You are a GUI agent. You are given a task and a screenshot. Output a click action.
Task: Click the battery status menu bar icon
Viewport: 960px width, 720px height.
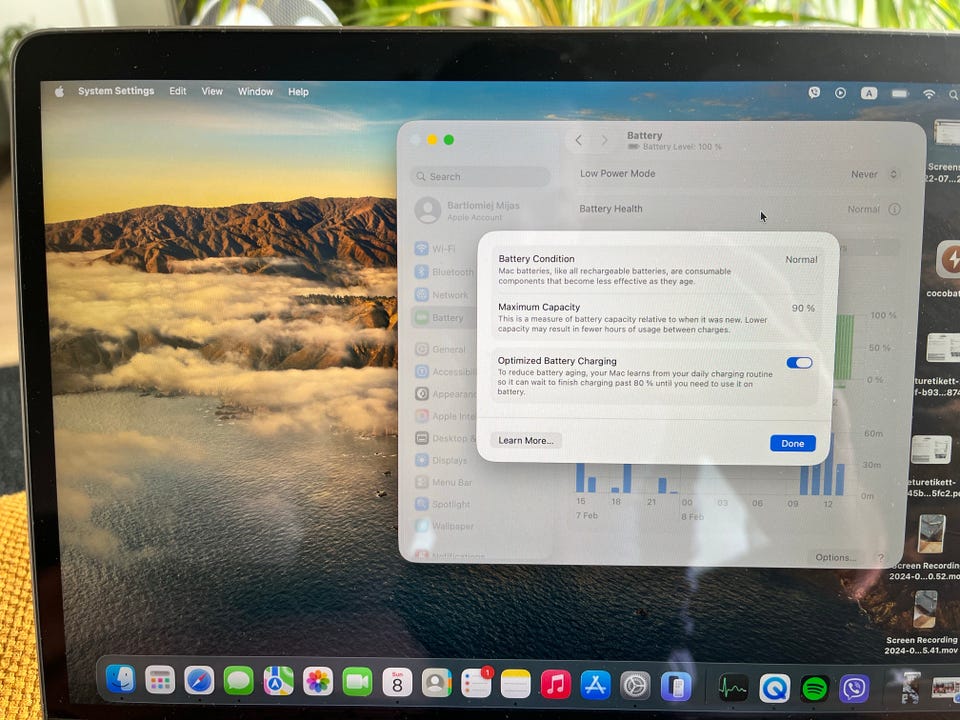pyautogui.click(x=899, y=94)
